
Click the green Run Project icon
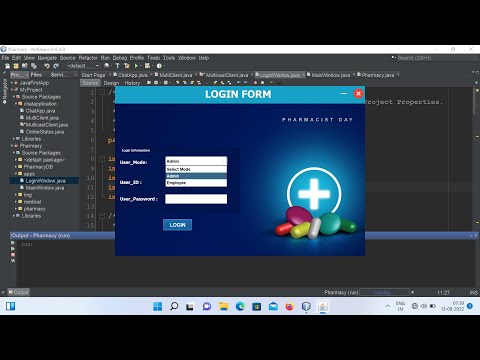(x=136, y=66)
